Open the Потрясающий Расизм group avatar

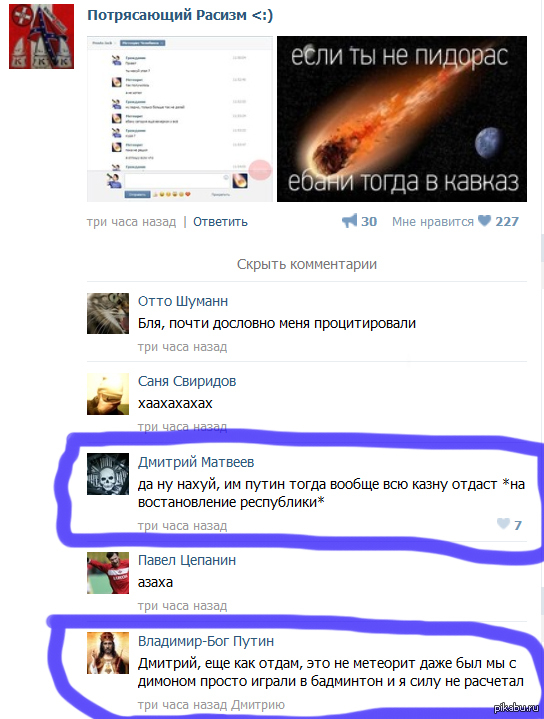click(42, 37)
